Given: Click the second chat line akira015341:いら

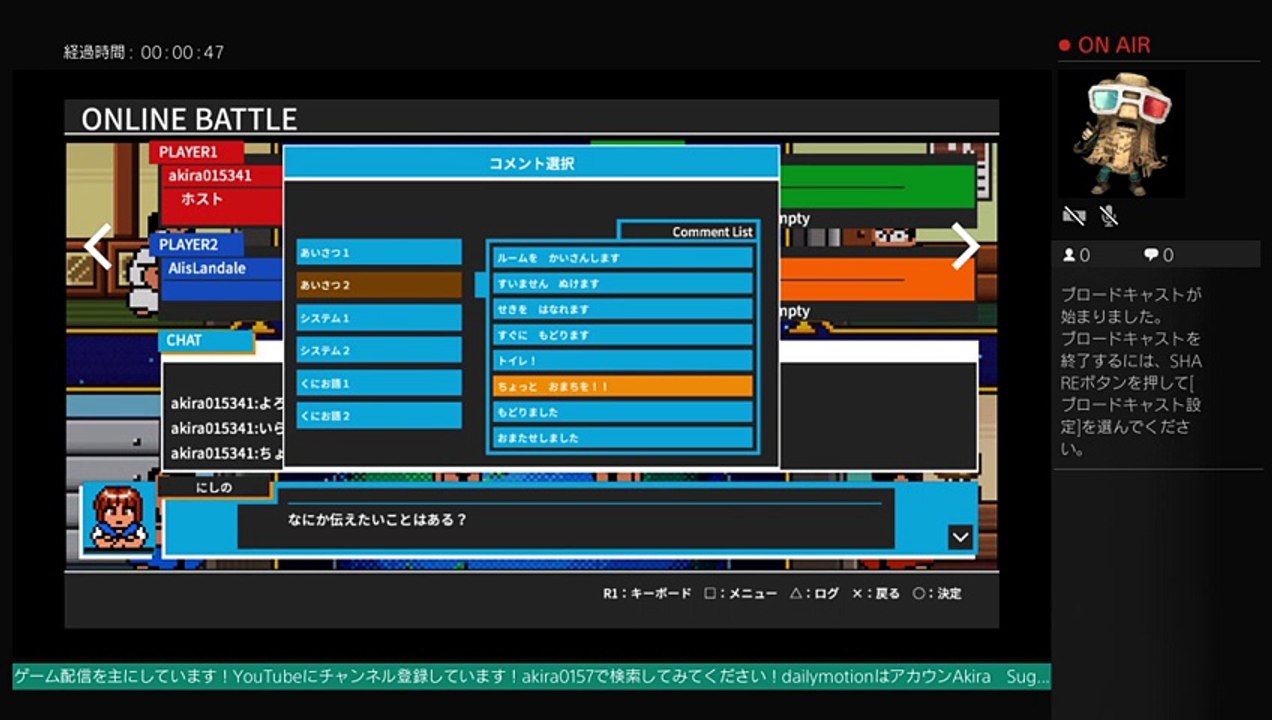Looking at the screenshot, I should (x=228, y=428).
